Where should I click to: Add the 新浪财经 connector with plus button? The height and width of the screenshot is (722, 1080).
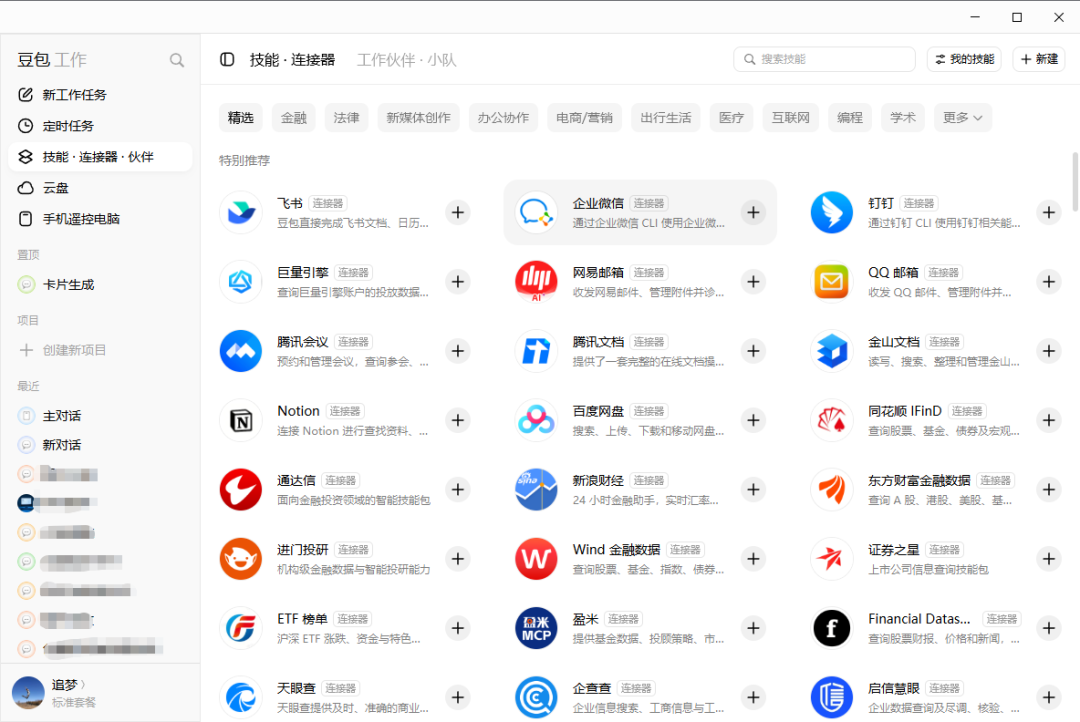click(x=754, y=489)
